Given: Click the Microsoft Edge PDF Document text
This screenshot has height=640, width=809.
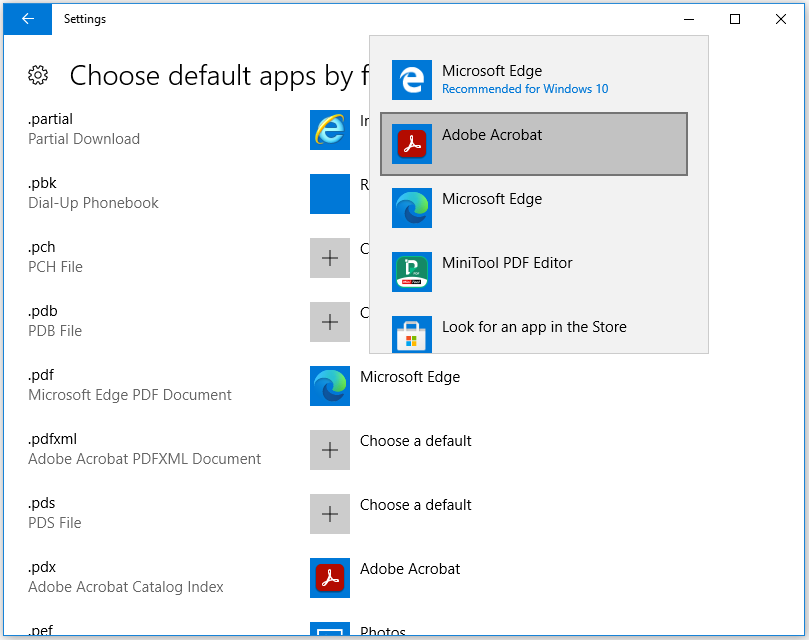Looking at the screenshot, I should click(130, 395).
